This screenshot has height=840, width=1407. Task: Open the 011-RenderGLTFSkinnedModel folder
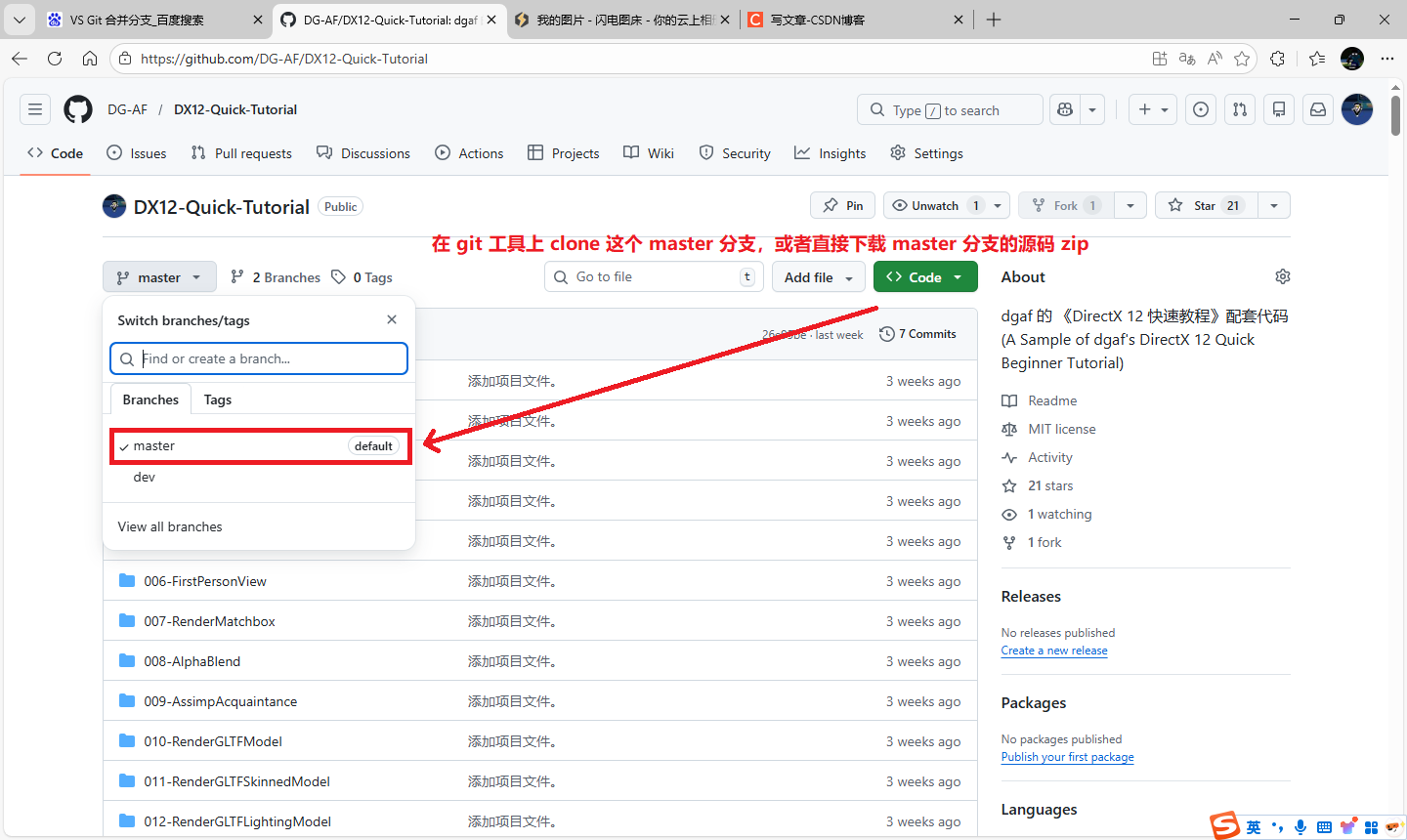click(237, 781)
